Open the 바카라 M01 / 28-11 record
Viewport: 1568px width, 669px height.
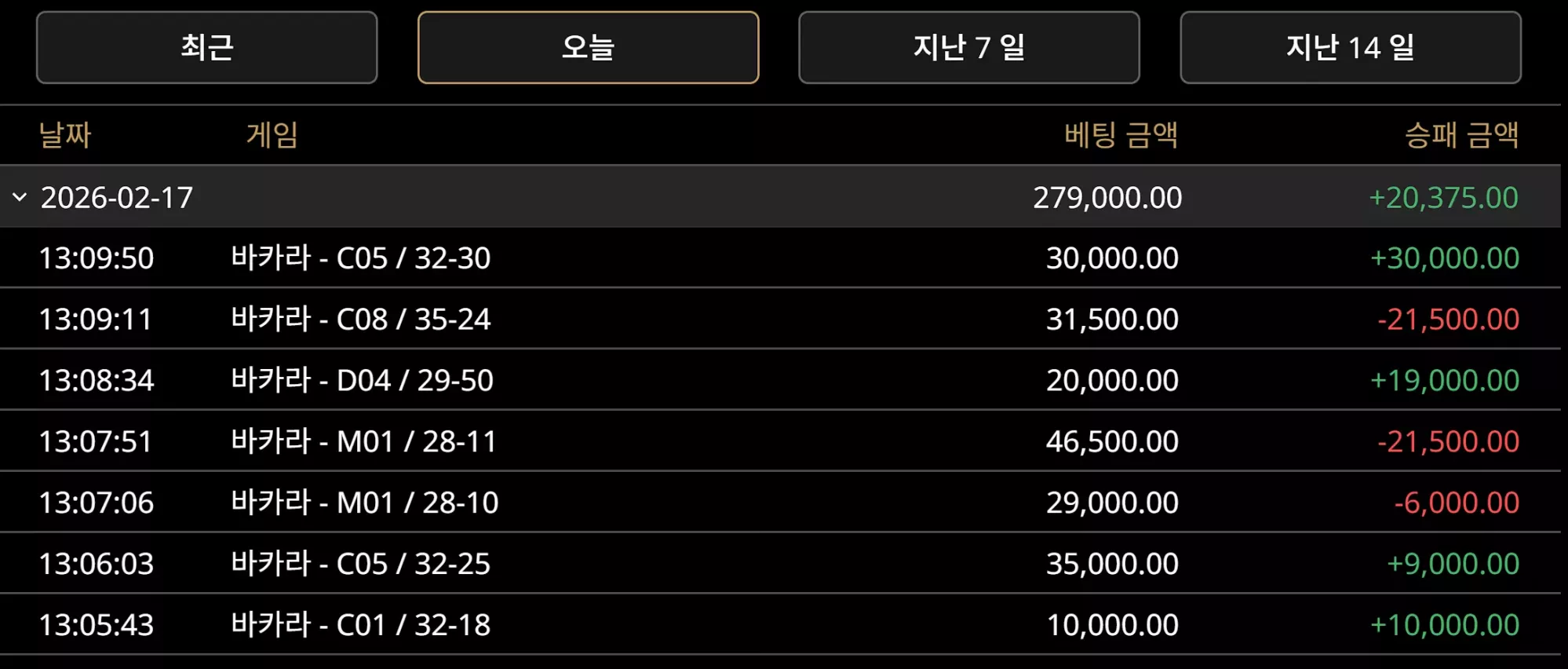point(780,441)
